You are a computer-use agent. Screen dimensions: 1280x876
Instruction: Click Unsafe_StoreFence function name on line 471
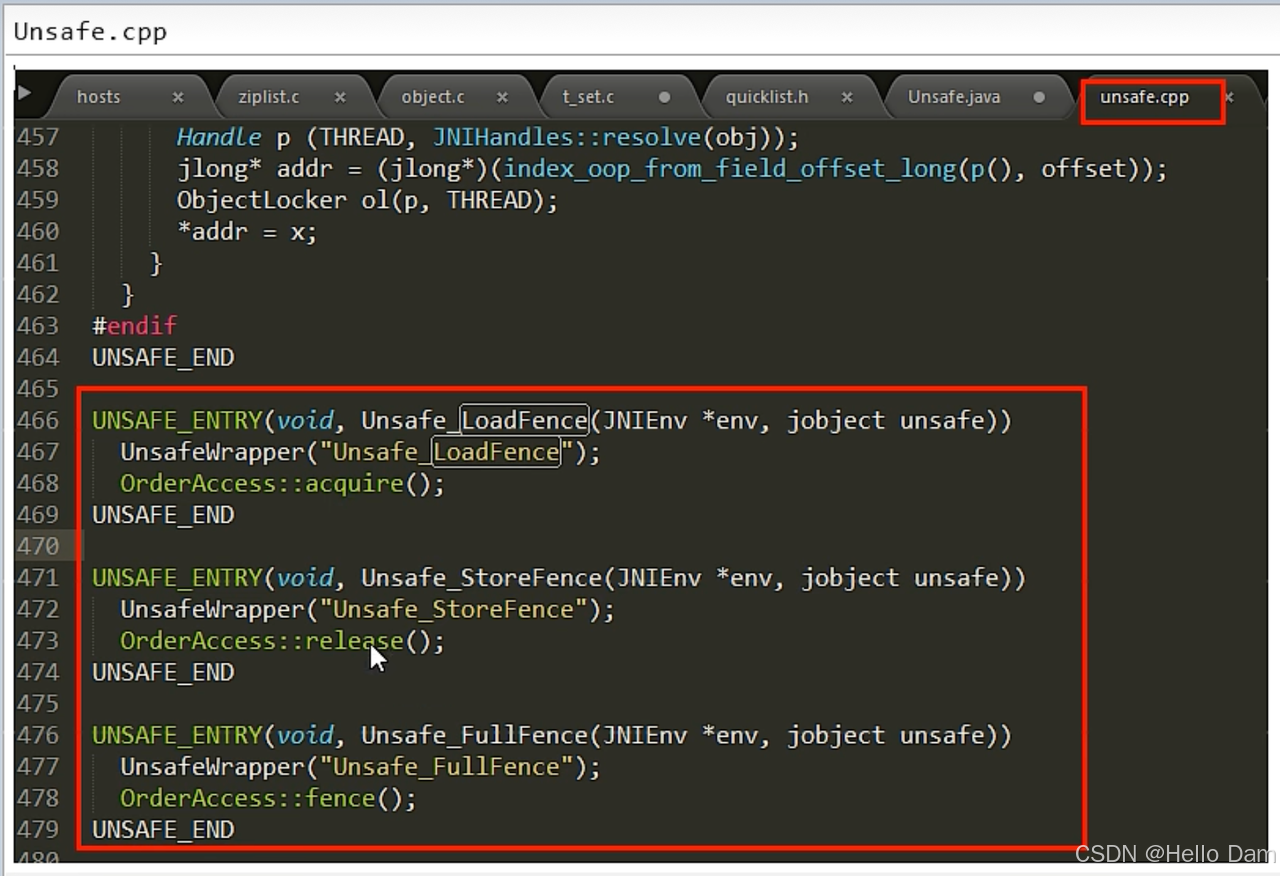(x=482, y=578)
